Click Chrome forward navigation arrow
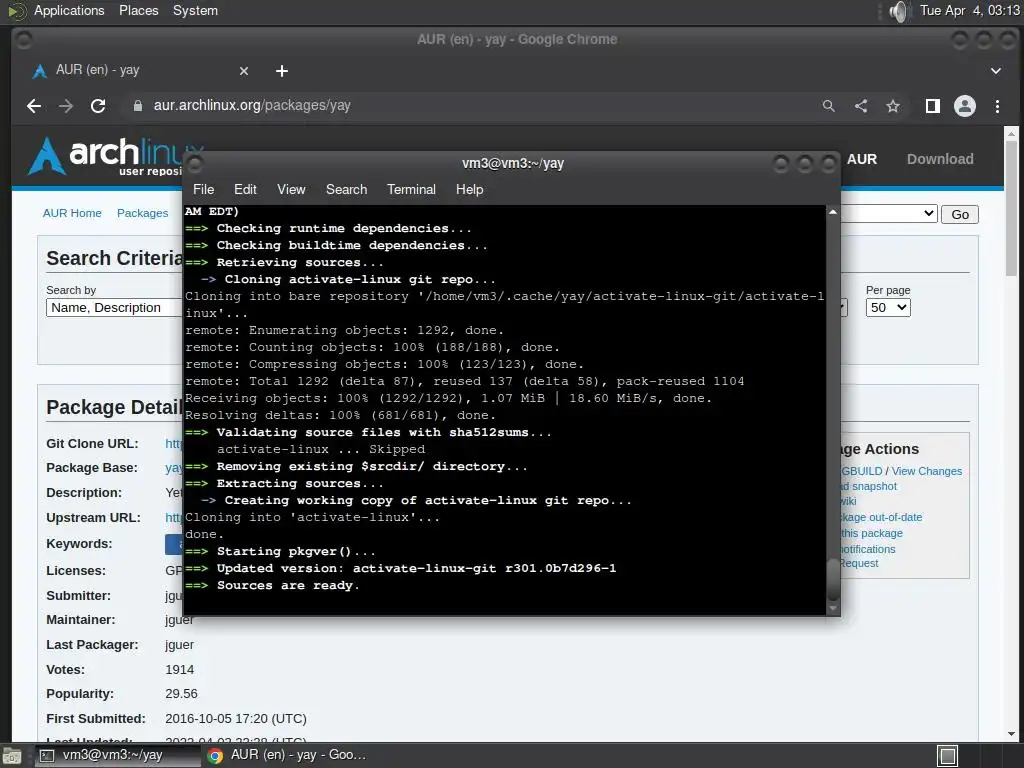Viewport: 1024px width, 768px height. pyautogui.click(x=66, y=106)
